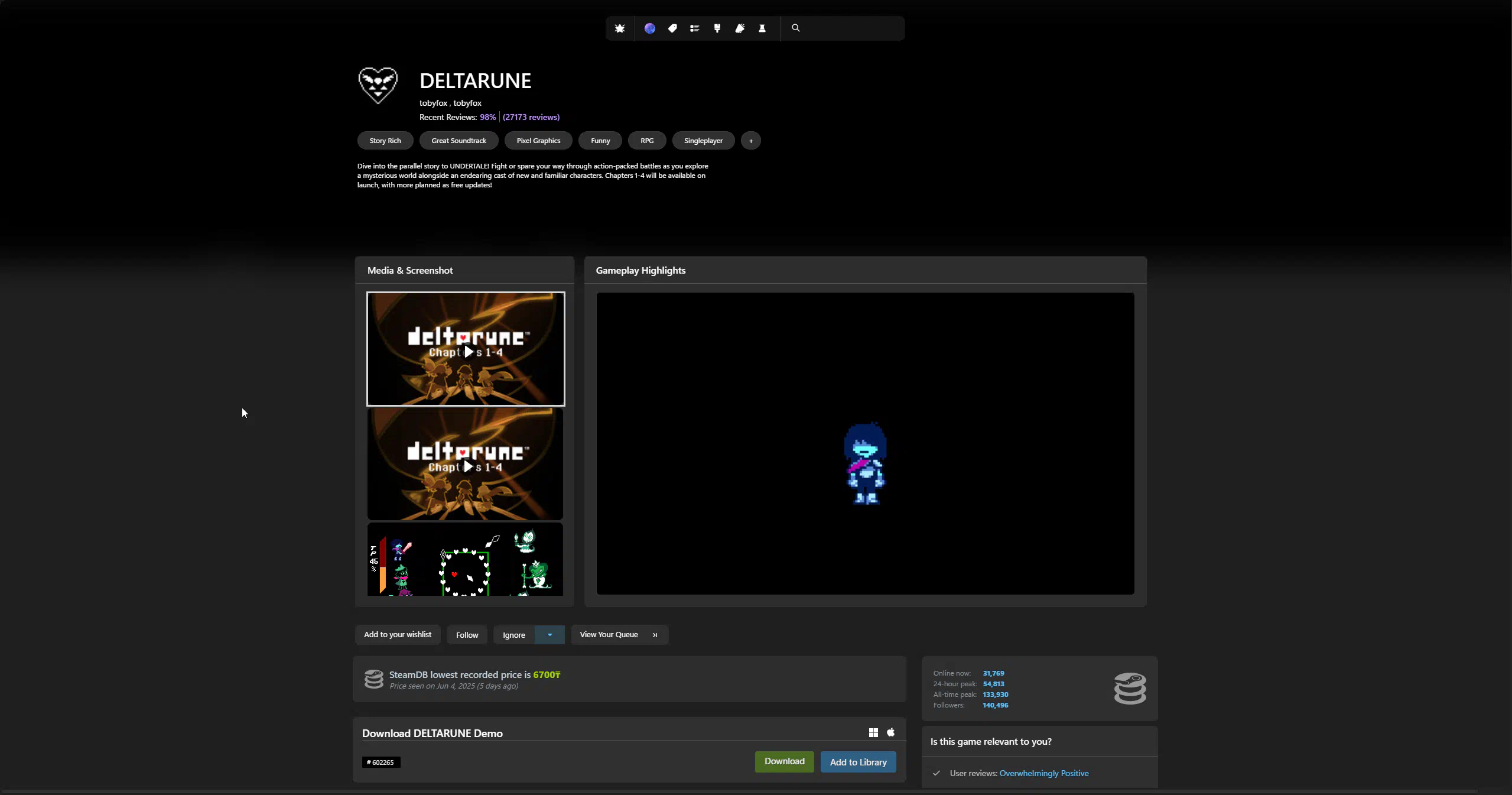Select the Great Soundtrack tag
The height and width of the screenshot is (795, 1512).
tap(459, 141)
